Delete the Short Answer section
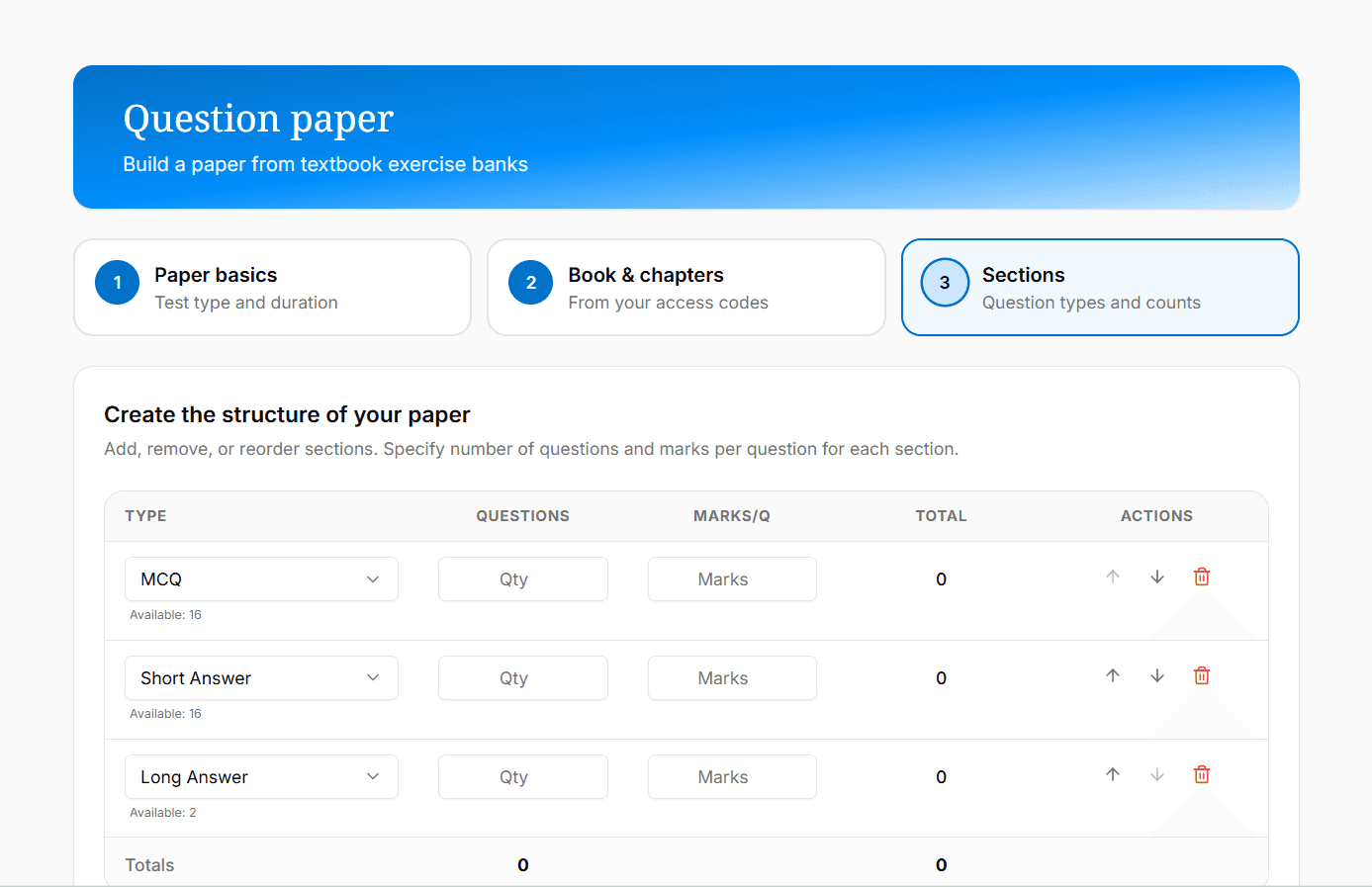 click(1202, 675)
